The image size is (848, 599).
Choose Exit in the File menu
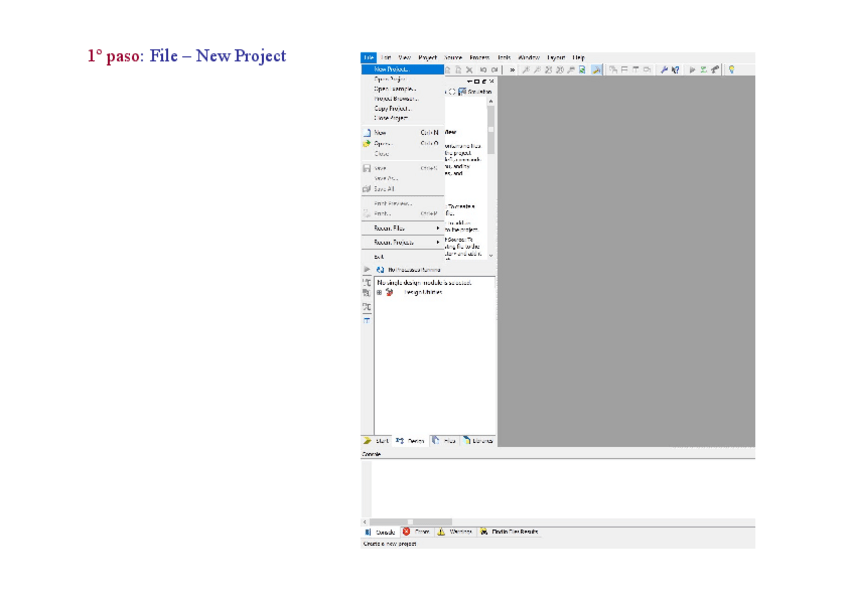point(402,257)
